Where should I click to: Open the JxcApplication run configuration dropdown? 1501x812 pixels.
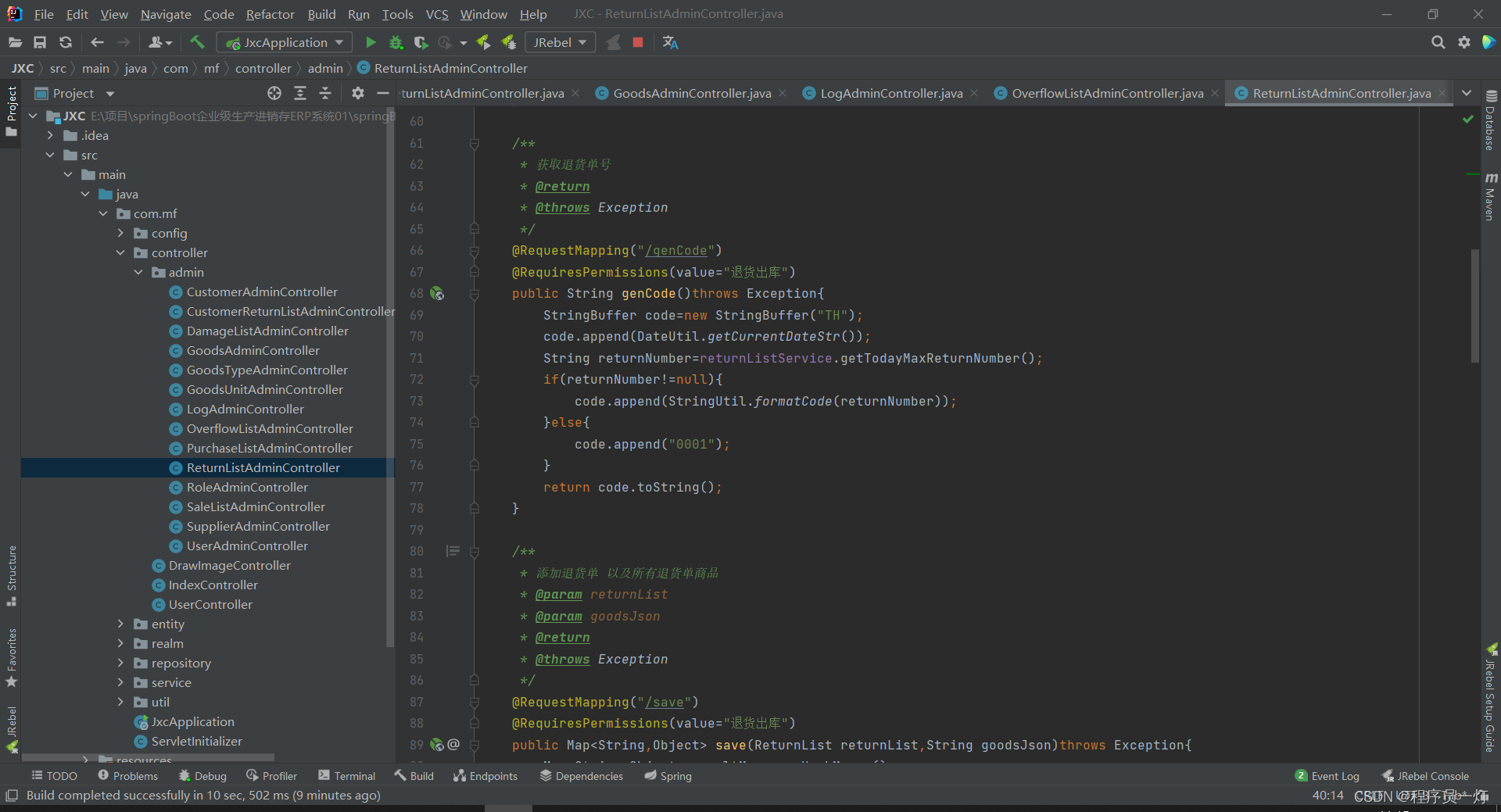point(285,42)
